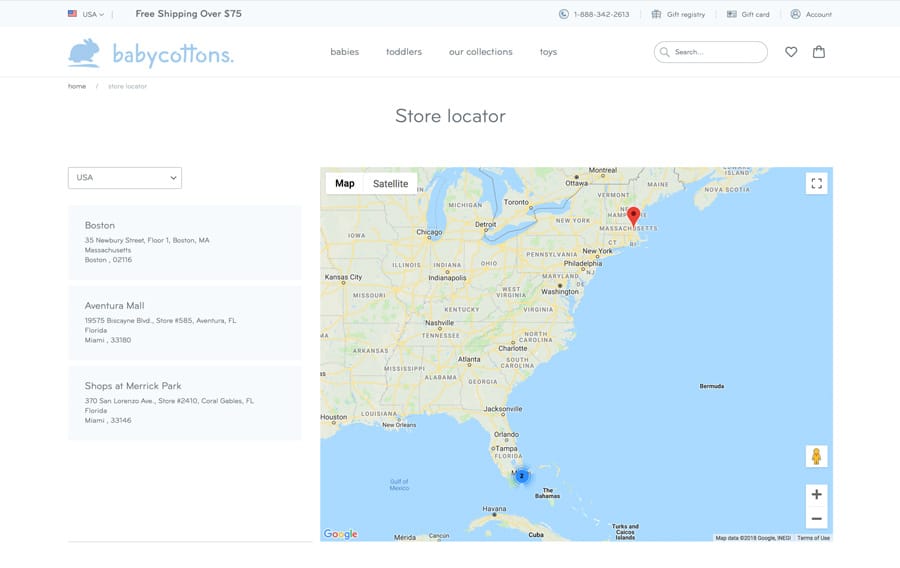This screenshot has width=900, height=568.
Task: Toggle the map fullscreen view
Action: (x=817, y=184)
